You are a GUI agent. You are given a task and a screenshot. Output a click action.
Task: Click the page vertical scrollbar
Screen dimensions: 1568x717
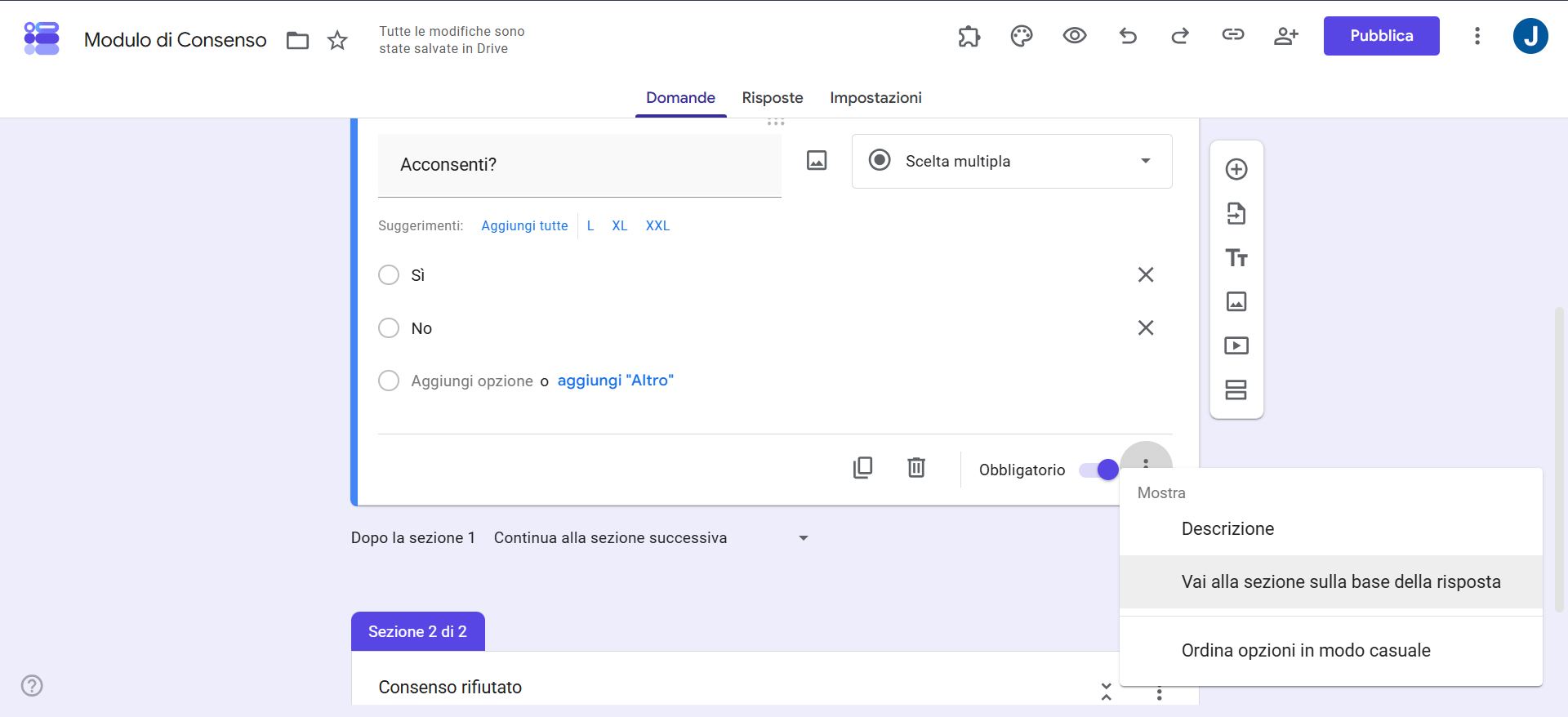1559,459
